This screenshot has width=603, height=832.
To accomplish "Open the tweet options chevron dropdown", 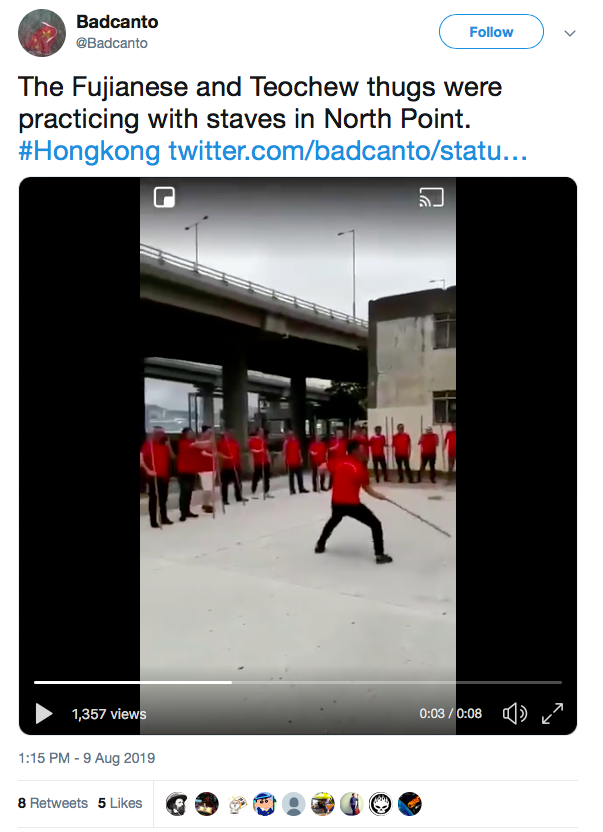I will click(570, 33).
